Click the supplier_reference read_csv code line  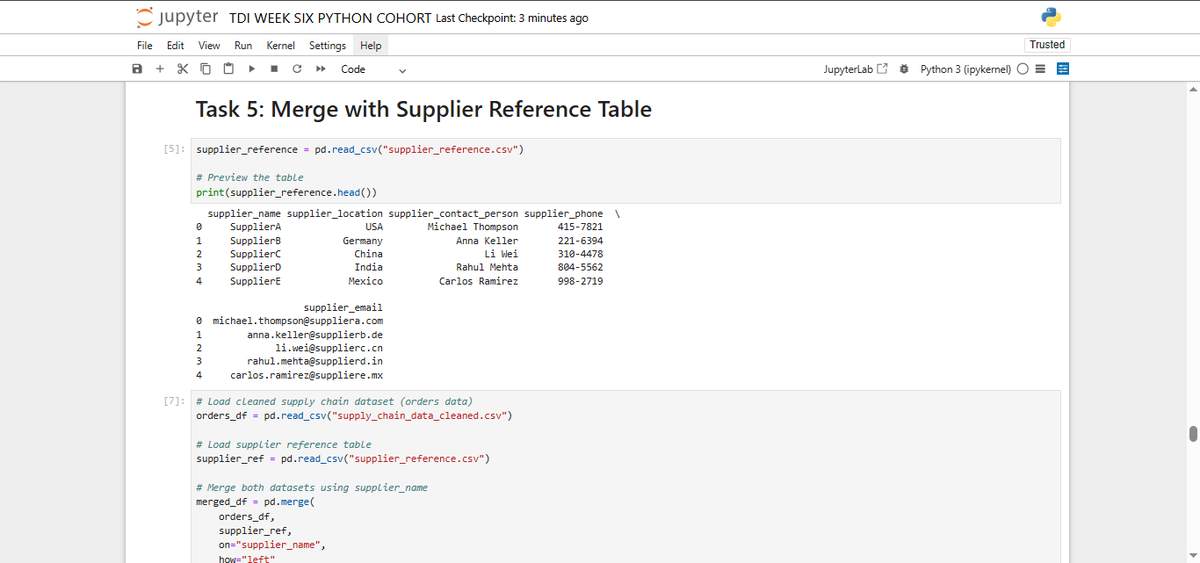(x=360, y=149)
